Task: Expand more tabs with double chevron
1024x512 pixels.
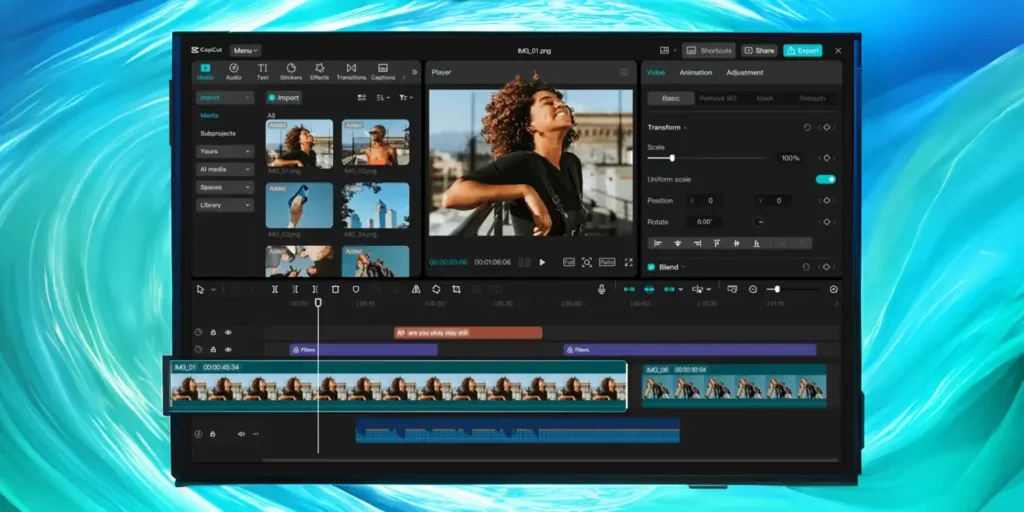Action: (414, 72)
